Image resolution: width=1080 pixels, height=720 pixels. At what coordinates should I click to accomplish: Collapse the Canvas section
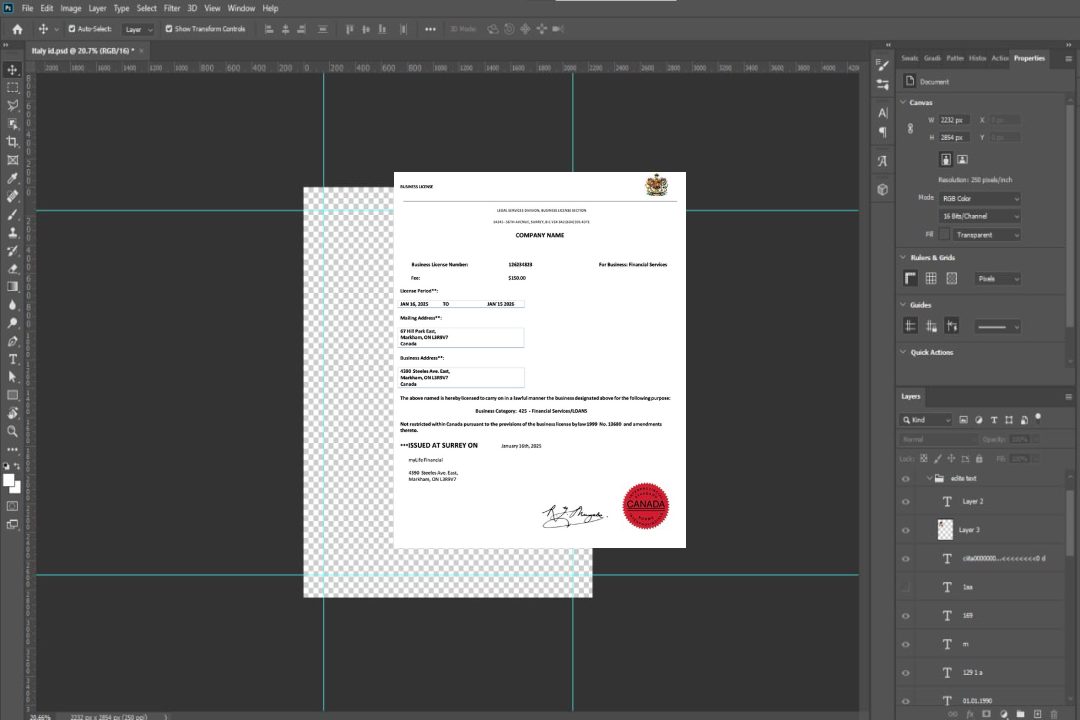[x=903, y=103]
